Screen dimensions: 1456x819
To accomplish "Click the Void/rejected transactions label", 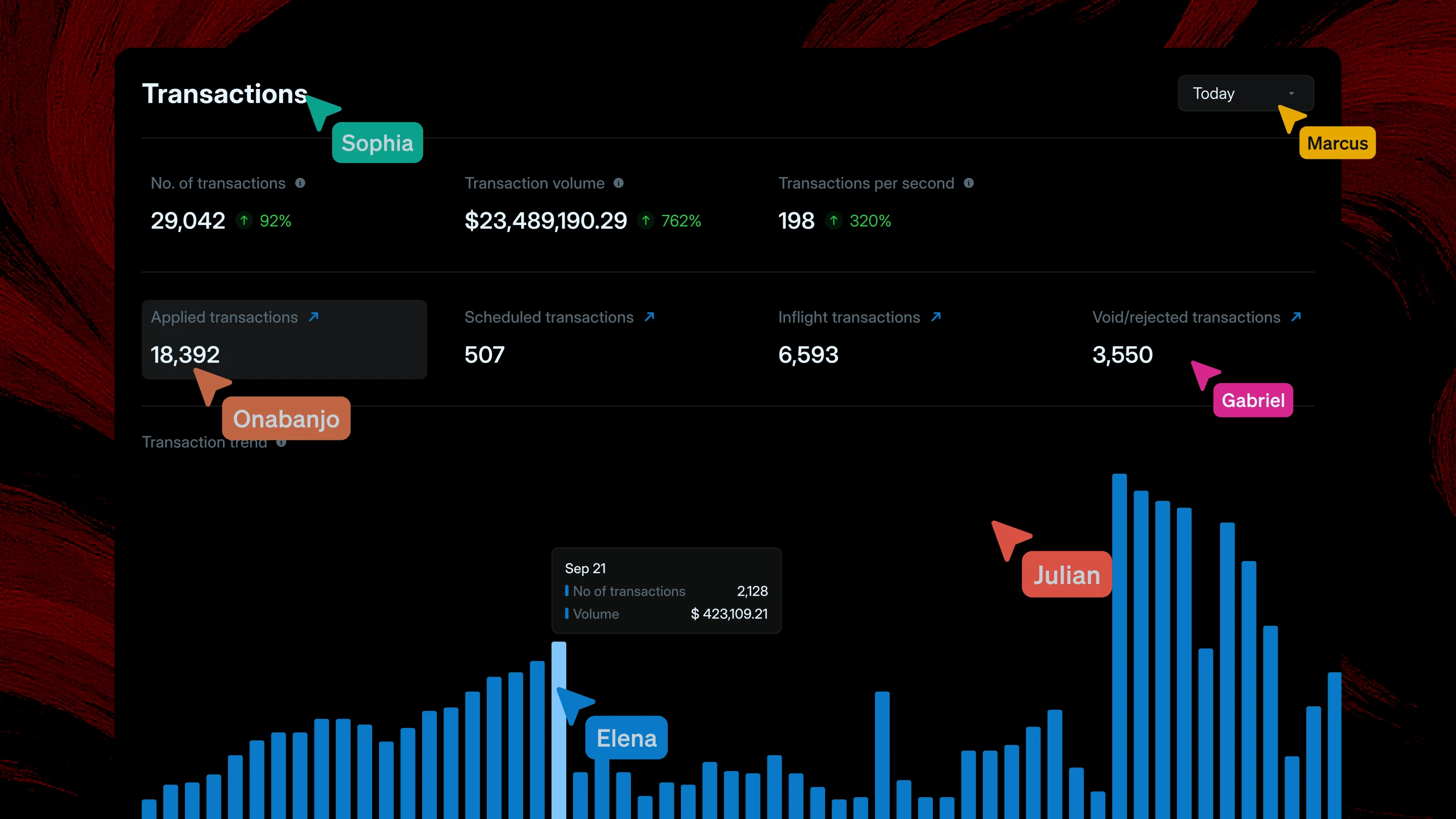I will point(1186,317).
